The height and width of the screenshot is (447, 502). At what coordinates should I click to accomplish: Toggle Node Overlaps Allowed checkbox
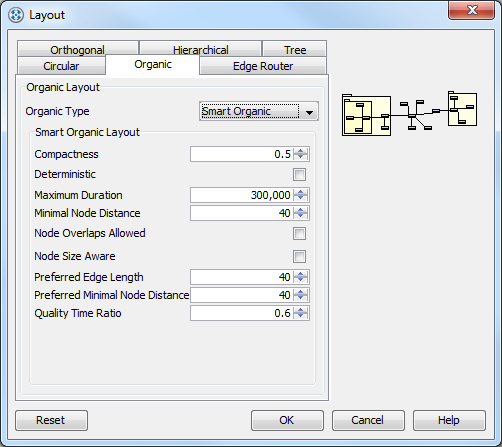click(x=299, y=233)
